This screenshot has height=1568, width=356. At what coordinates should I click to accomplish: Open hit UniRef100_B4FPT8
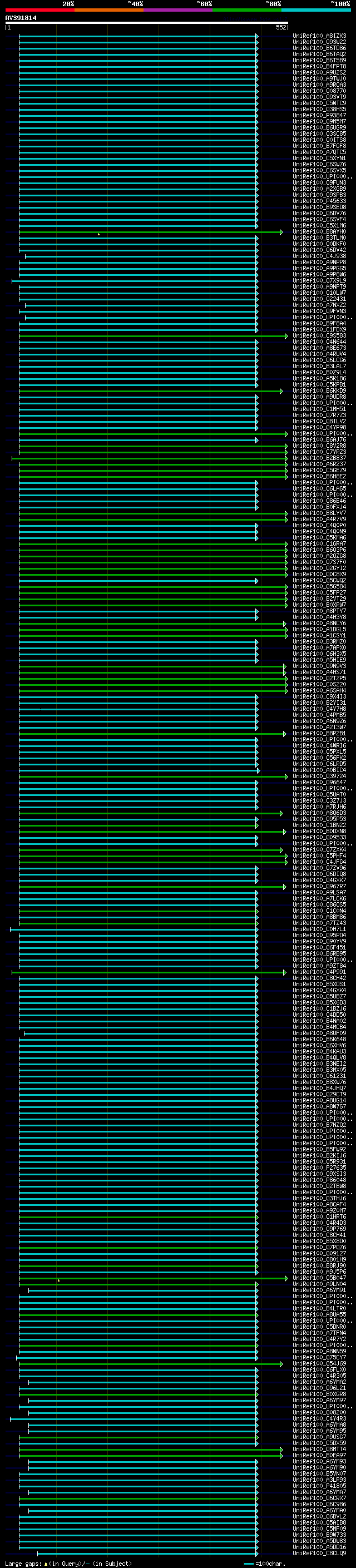coord(319,66)
